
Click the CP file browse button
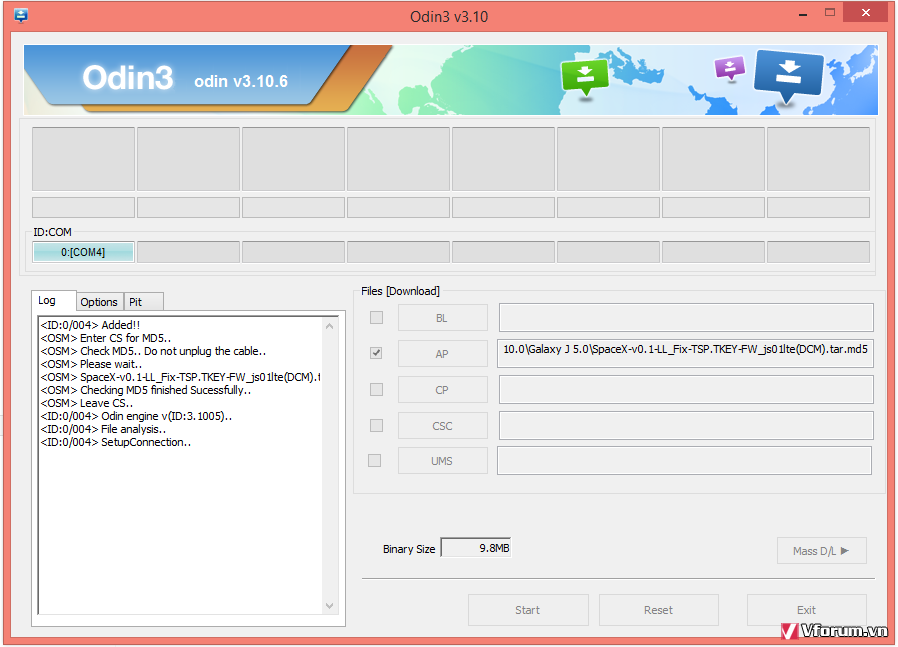point(443,390)
